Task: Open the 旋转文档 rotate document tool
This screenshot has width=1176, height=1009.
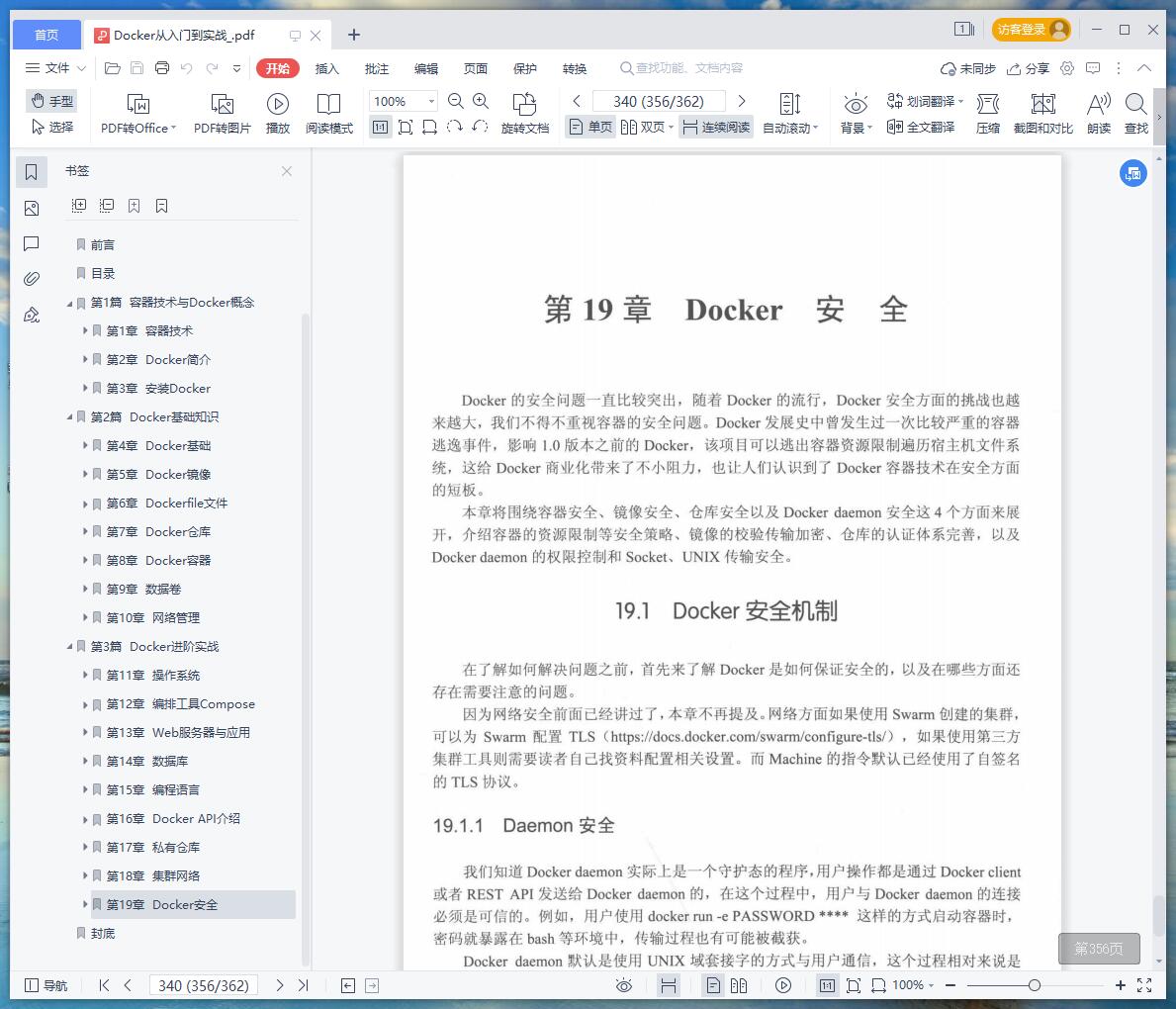Action: pyautogui.click(x=525, y=114)
